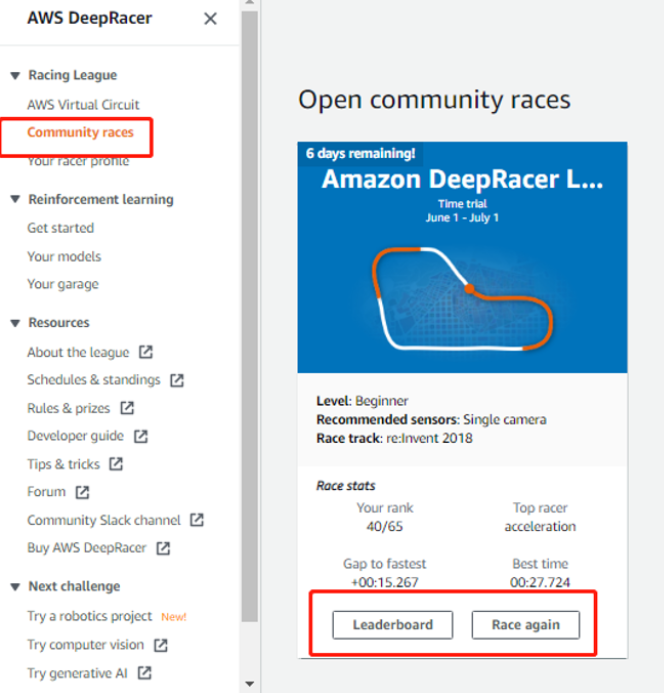
Task: Open the Developer guide link
Action: pyautogui.click(x=76, y=436)
